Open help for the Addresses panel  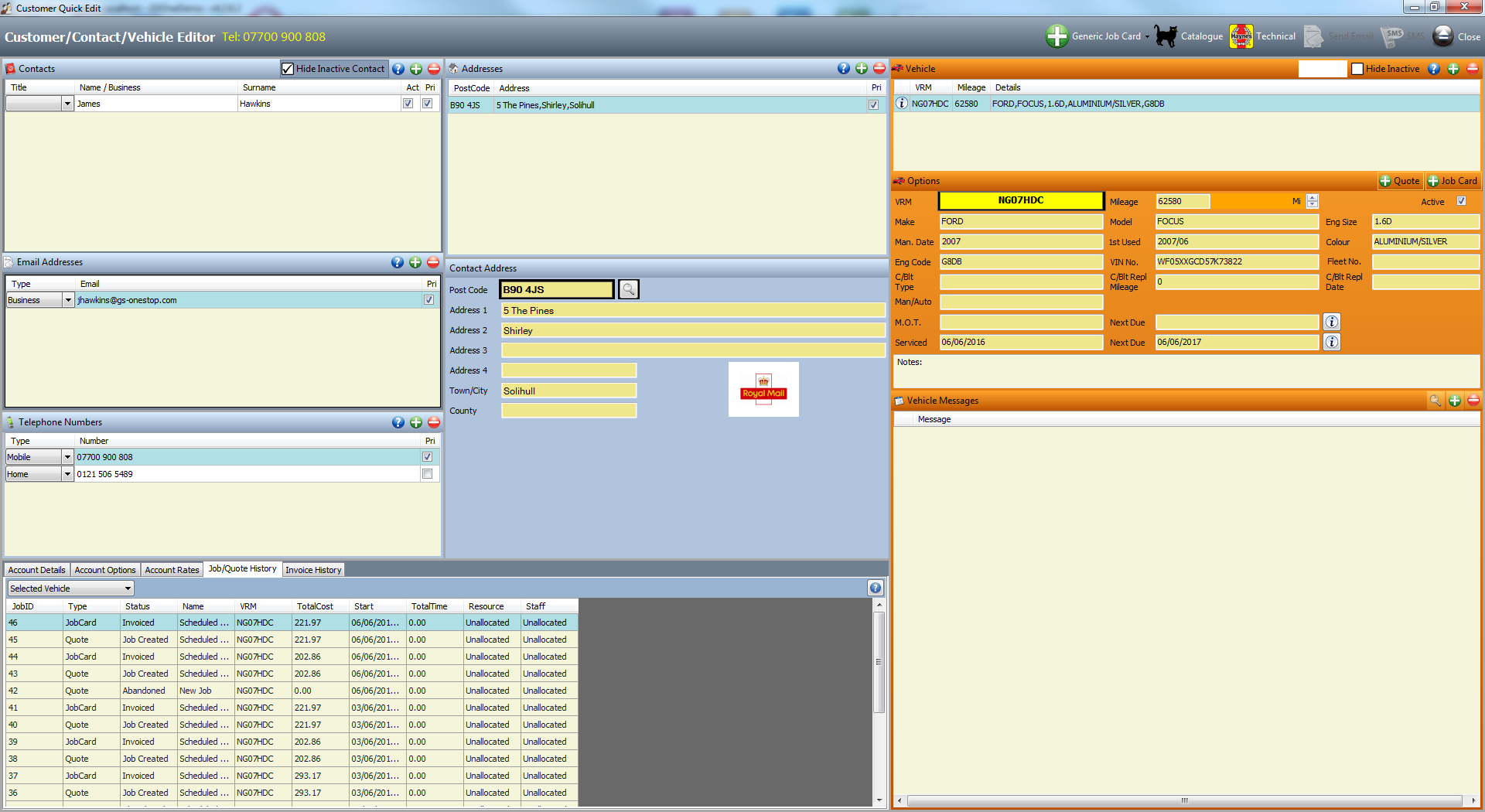(x=844, y=69)
